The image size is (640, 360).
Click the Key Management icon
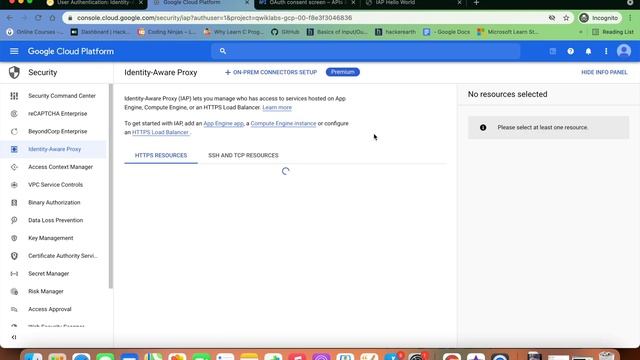click(x=14, y=238)
